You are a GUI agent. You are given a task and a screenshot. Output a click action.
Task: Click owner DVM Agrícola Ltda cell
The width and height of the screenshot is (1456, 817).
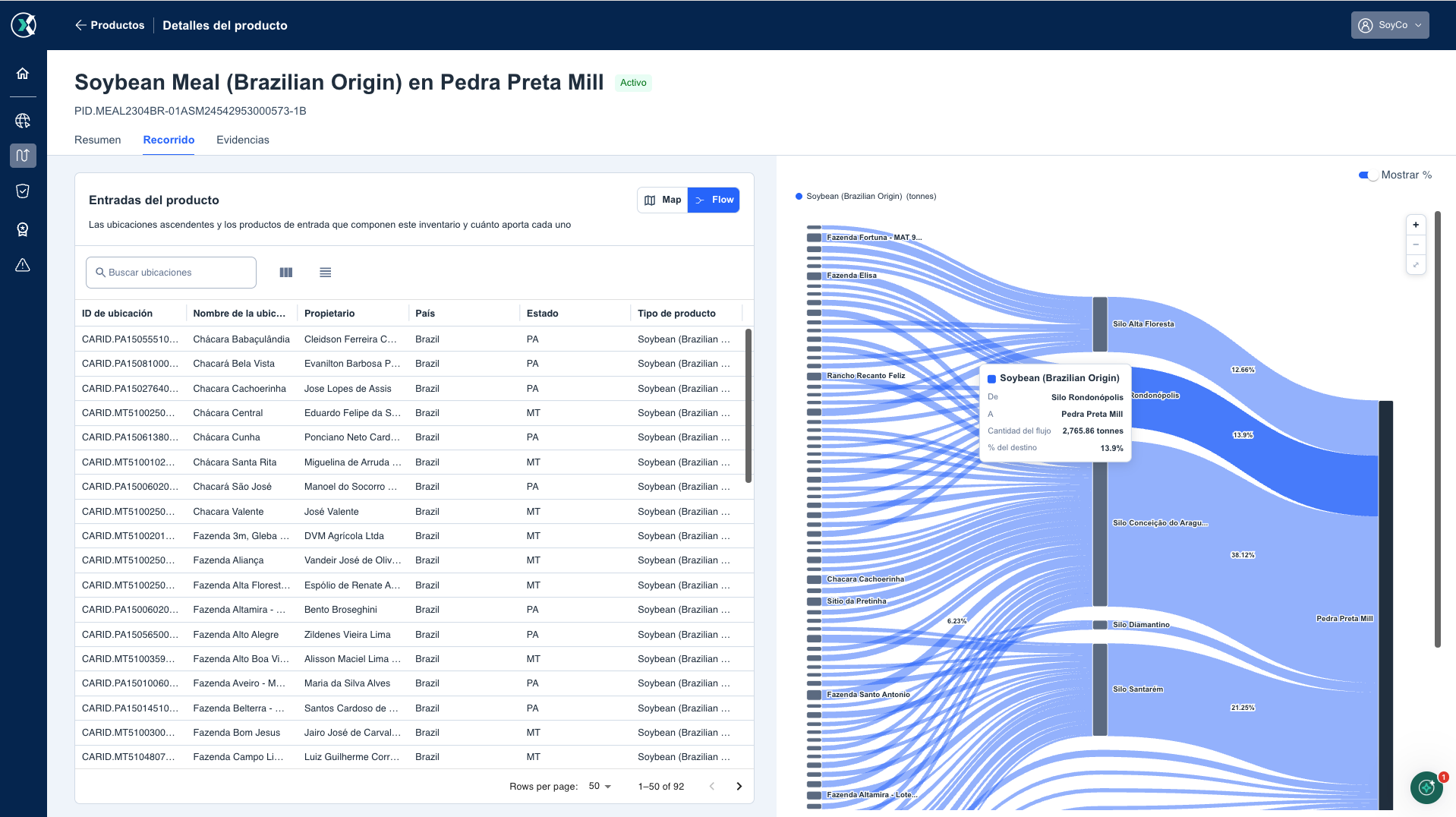[344, 536]
